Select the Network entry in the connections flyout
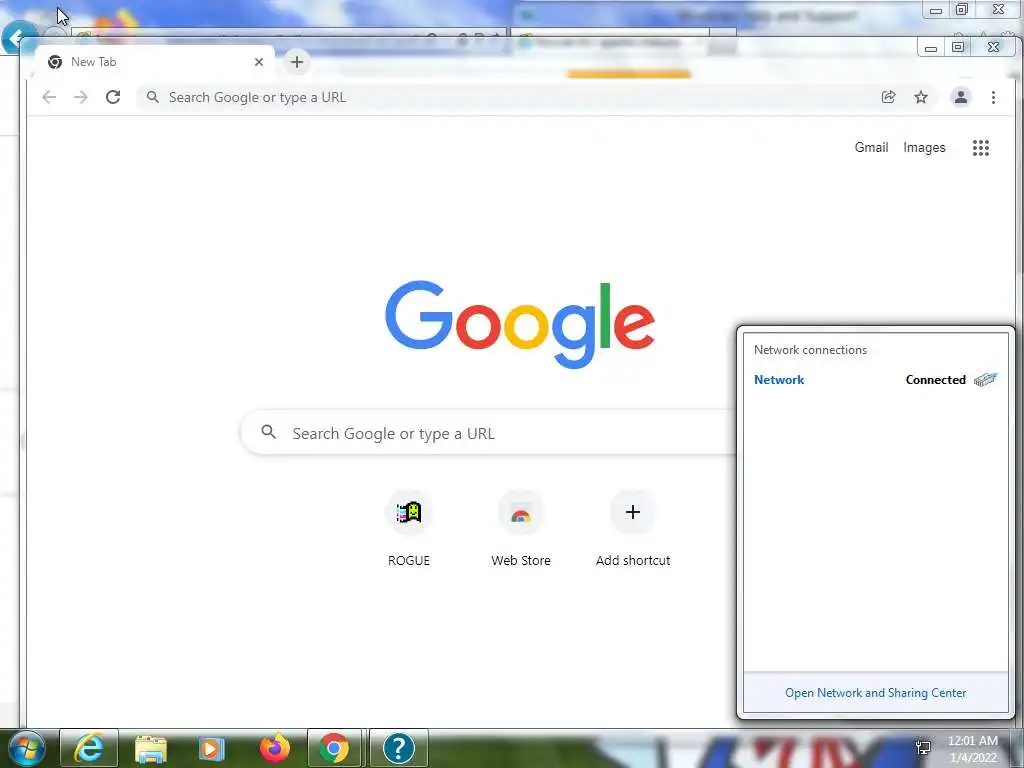This screenshot has width=1024, height=768. [778, 380]
